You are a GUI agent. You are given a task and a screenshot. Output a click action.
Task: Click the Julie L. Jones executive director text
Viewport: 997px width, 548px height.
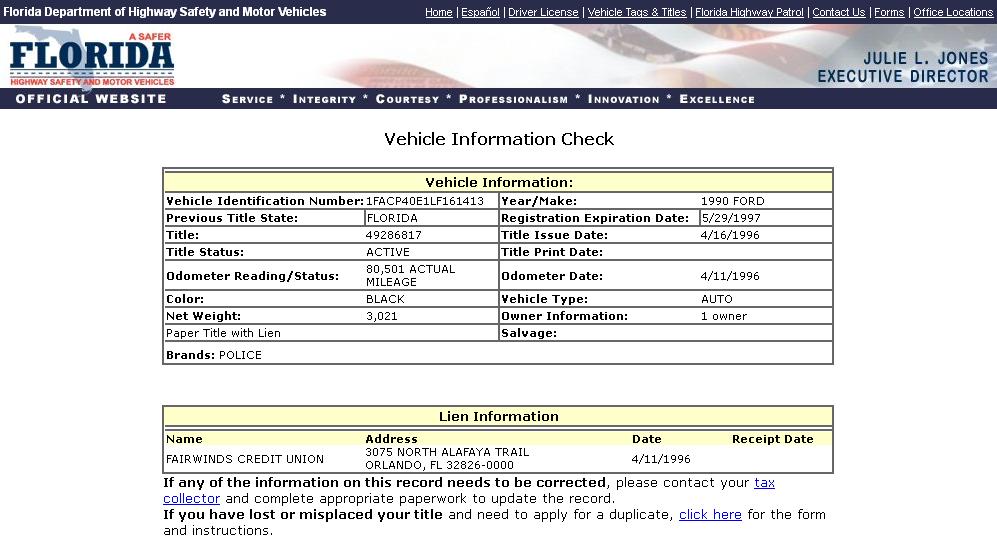click(x=902, y=67)
